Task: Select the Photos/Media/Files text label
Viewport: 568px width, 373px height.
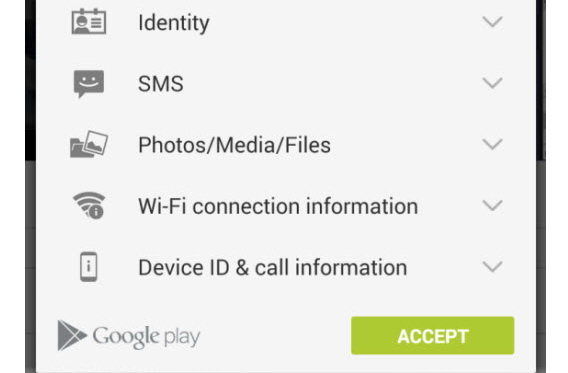Action: click(x=234, y=145)
